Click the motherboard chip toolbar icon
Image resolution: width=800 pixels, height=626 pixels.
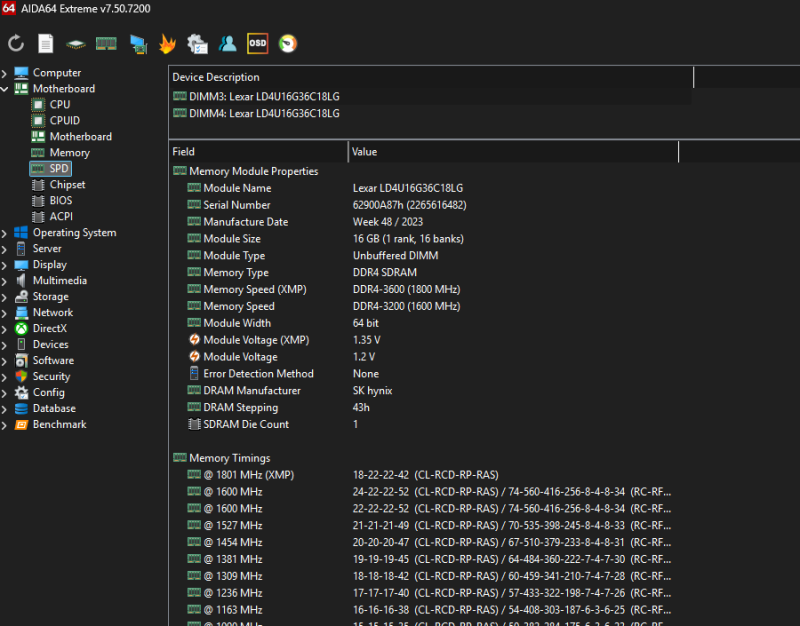point(76,44)
